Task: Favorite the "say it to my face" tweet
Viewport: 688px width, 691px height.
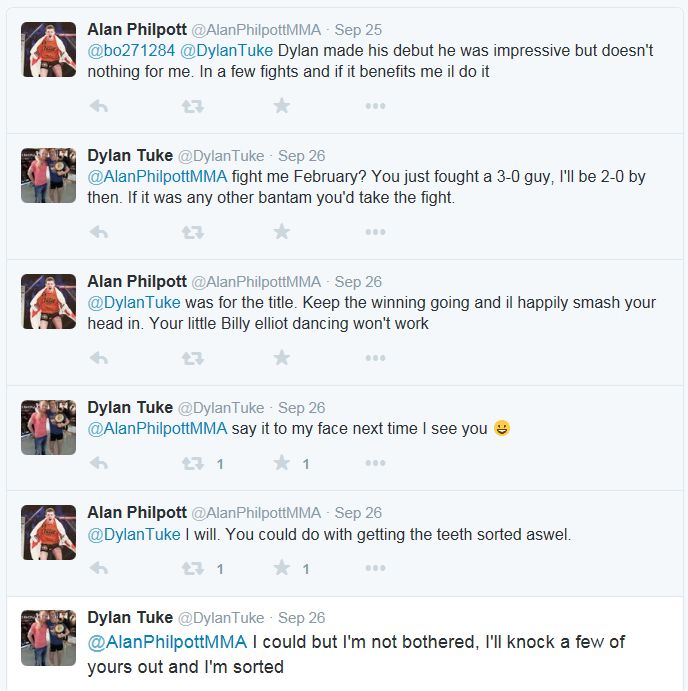Action: [x=282, y=463]
